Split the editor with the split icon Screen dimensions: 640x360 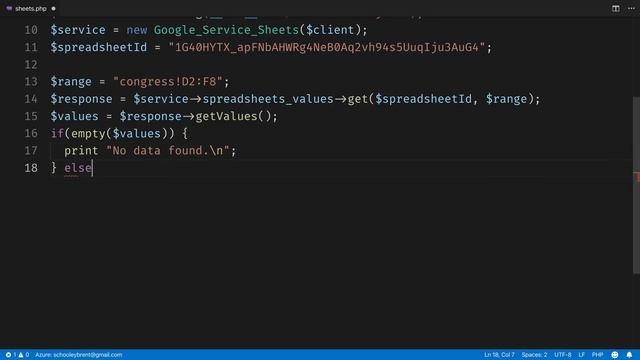(x=616, y=8)
